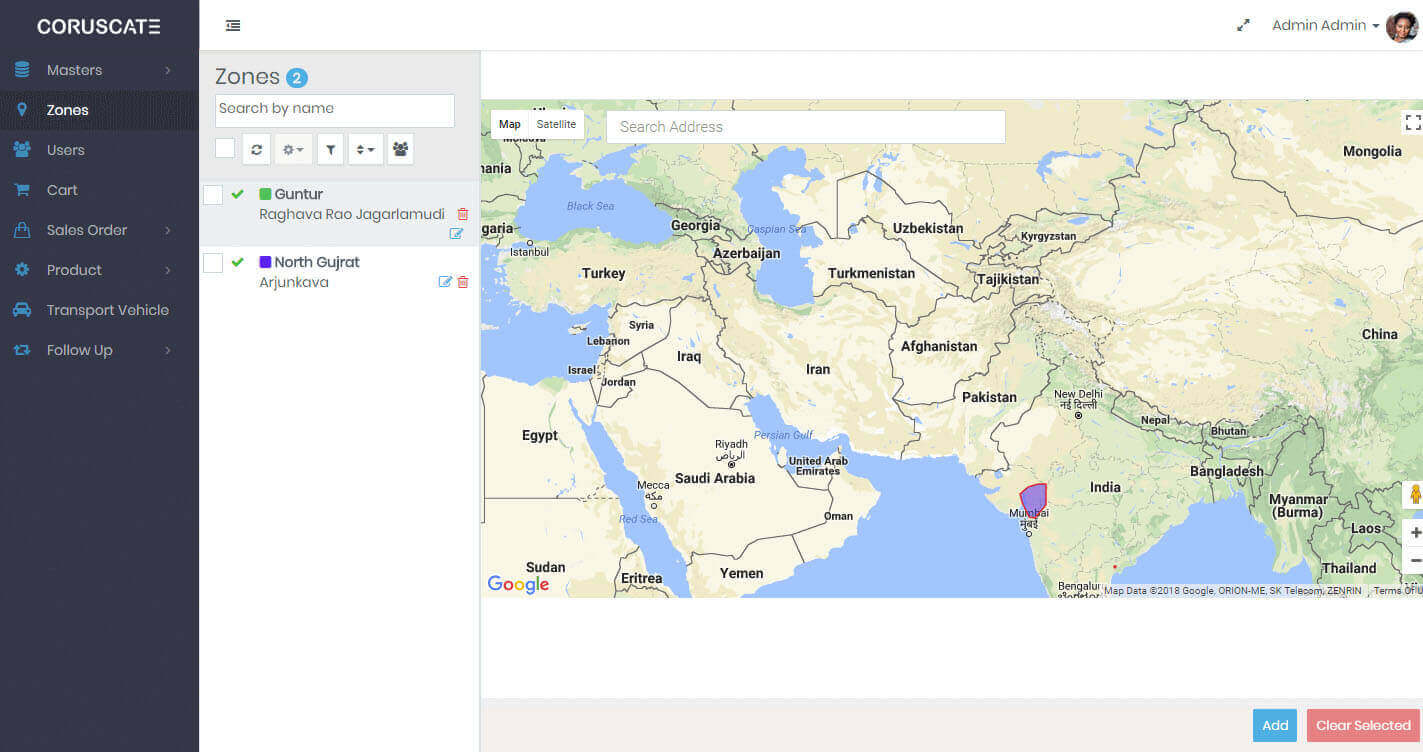The height and width of the screenshot is (752, 1423).
Task: Toggle the select-all zones checkbox
Action: [x=225, y=148]
